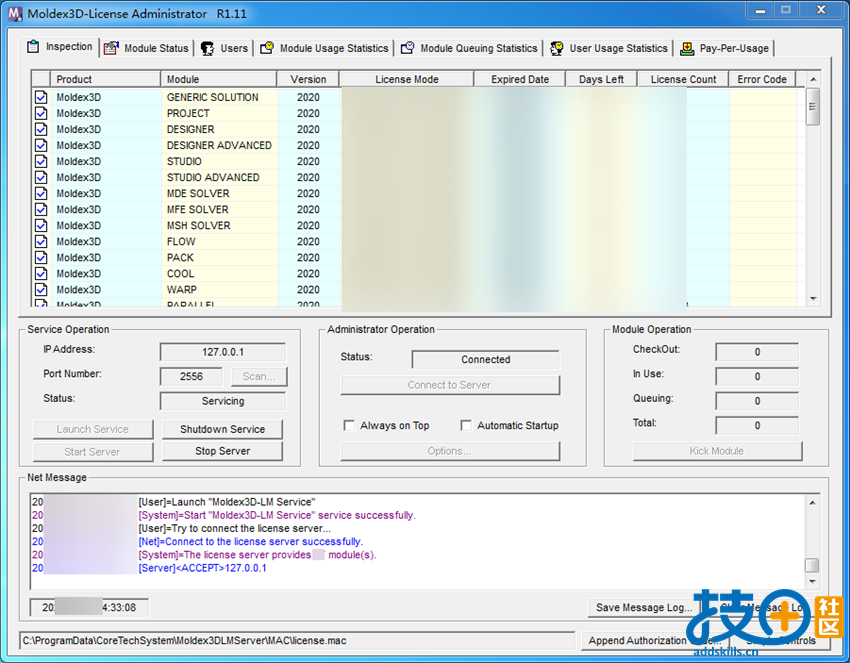This screenshot has width=850, height=663.
Task: Click the module list scrollbar thumb
Action: tap(813, 106)
